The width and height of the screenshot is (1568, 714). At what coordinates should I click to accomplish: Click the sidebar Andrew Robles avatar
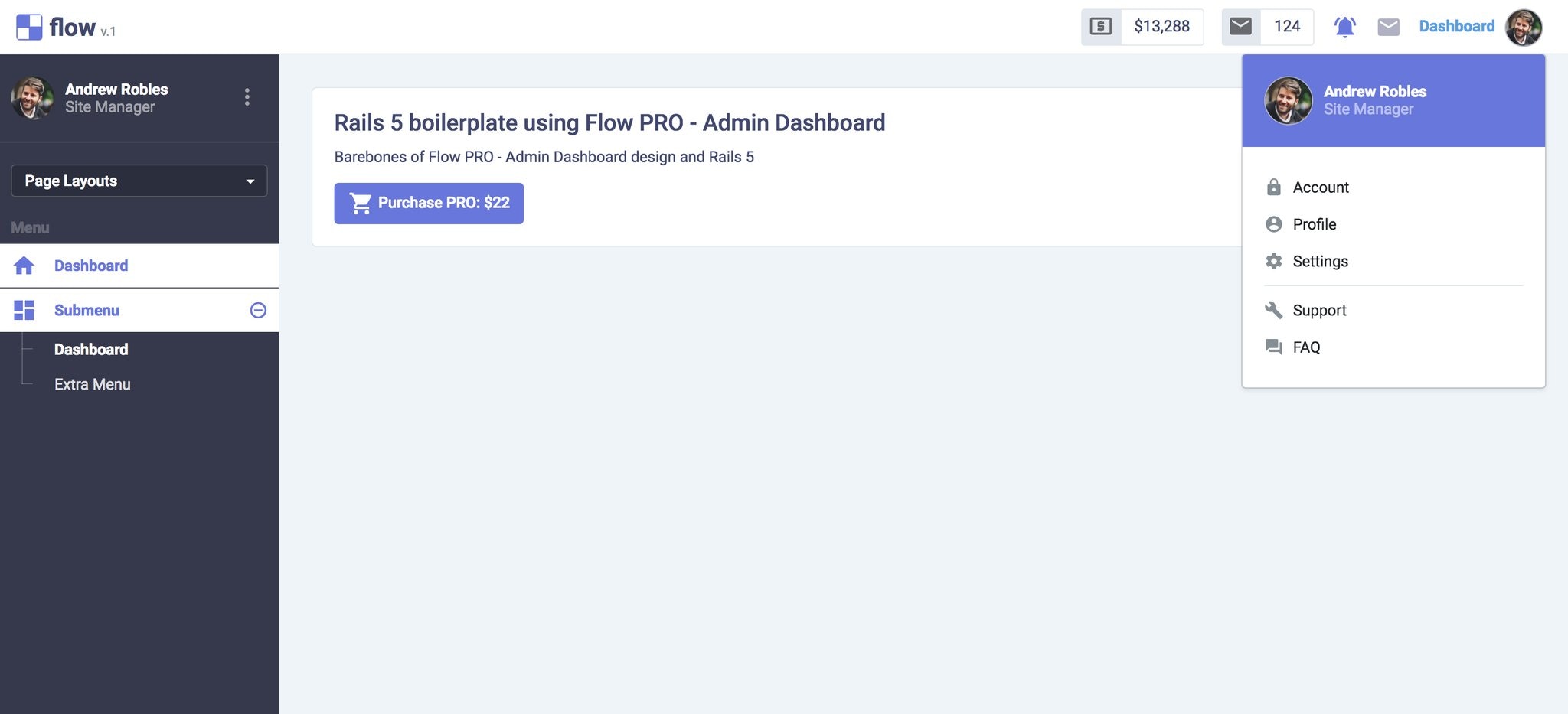click(32, 98)
